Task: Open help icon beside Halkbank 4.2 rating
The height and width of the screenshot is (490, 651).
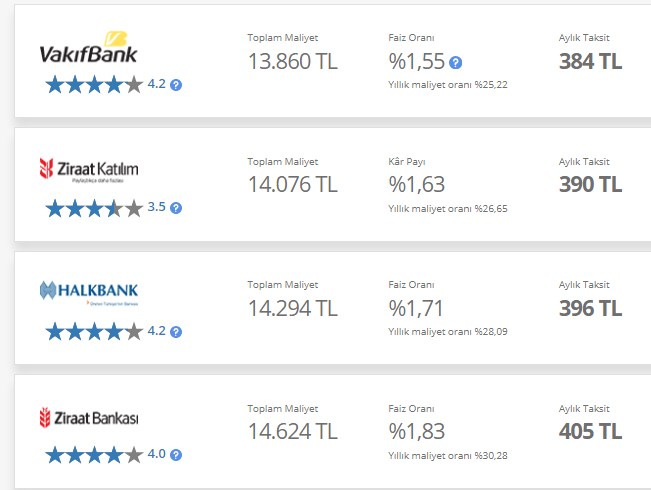Action: coord(176,331)
